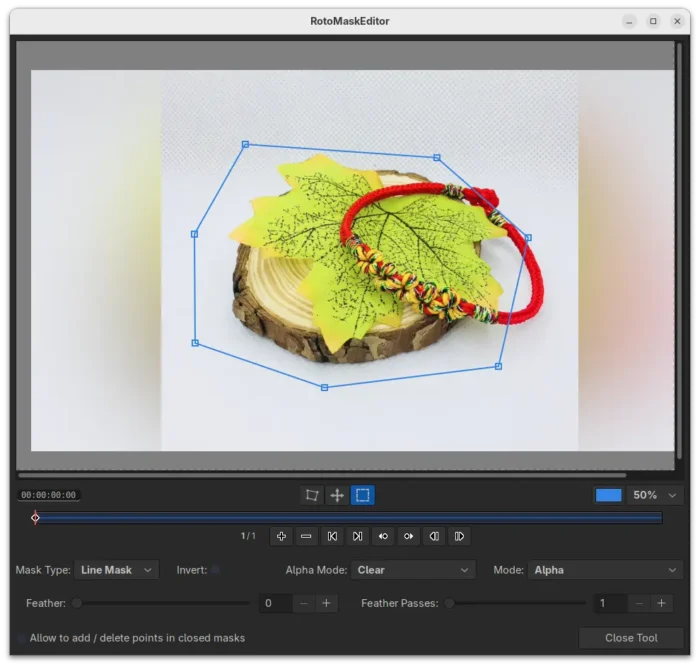This screenshot has height=667, width=700.
Task: Click the Close Tool button
Action: (631, 638)
